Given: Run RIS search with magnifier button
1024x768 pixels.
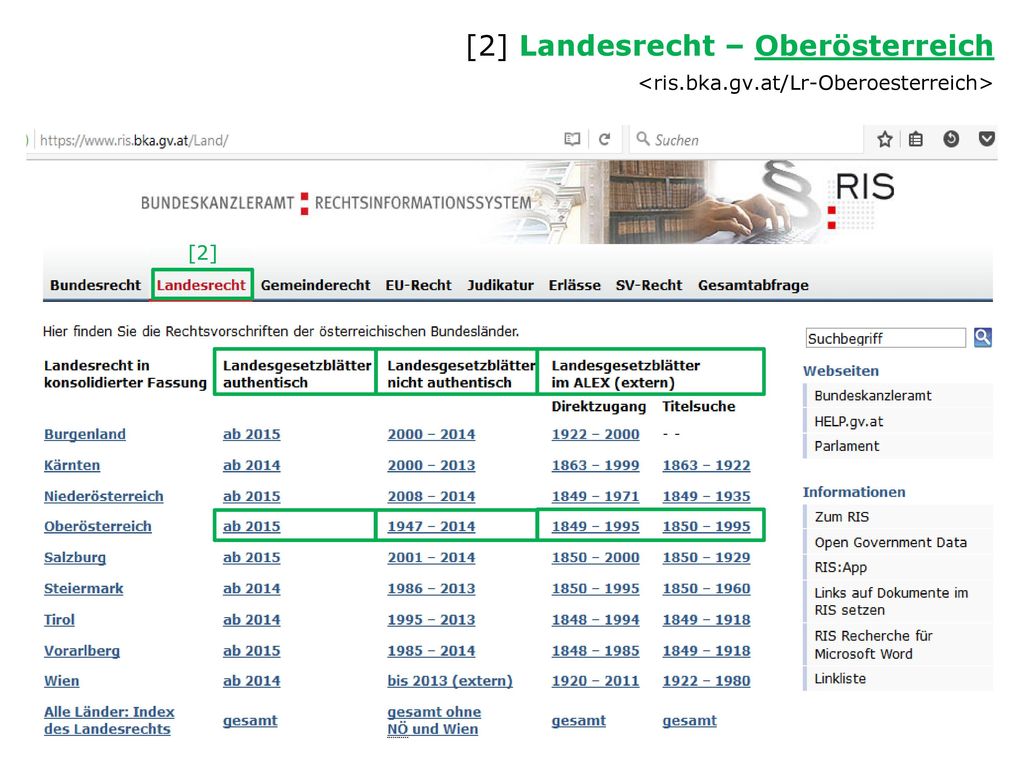Looking at the screenshot, I should pyautogui.click(x=983, y=338).
